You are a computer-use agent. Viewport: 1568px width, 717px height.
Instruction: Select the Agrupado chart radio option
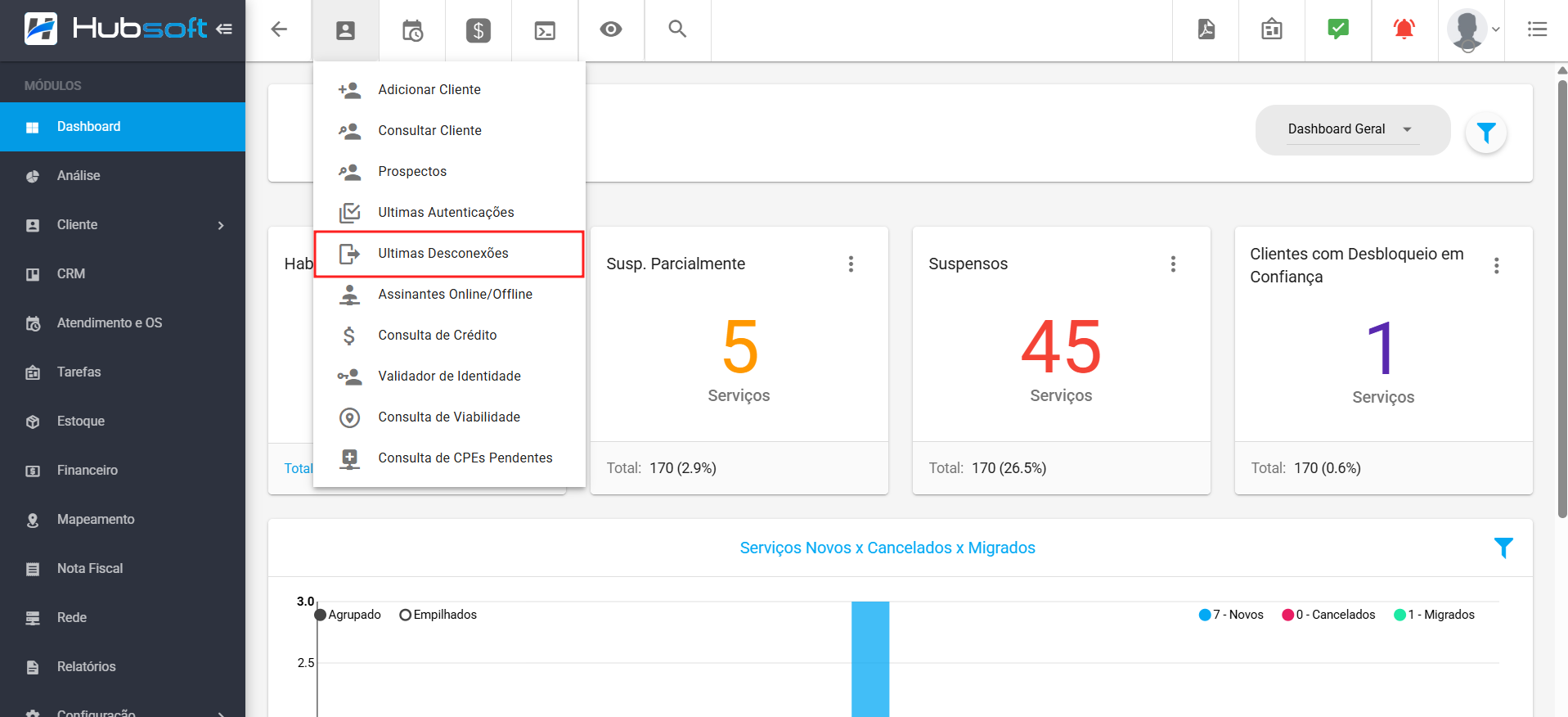[x=321, y=615]
